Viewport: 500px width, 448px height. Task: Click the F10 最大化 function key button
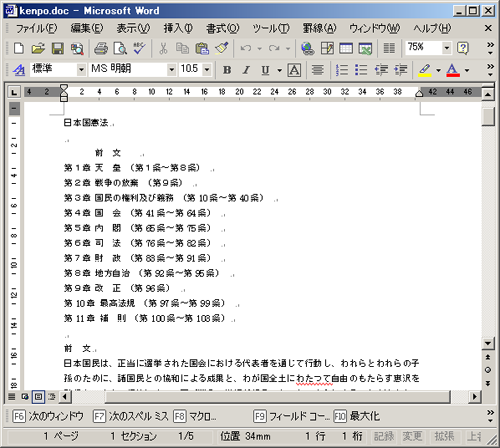point(357,416)
